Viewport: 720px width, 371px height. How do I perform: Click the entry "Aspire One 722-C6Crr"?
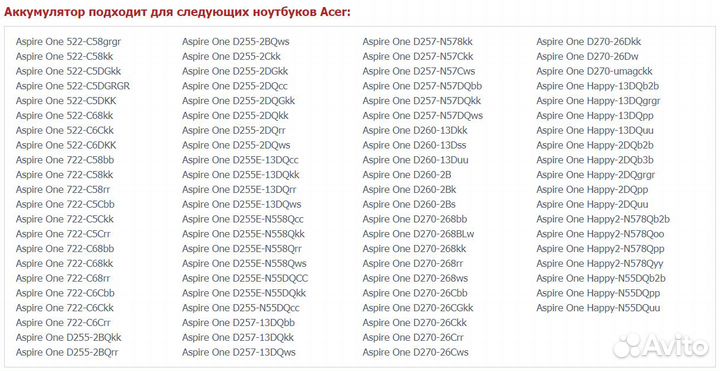63,322
